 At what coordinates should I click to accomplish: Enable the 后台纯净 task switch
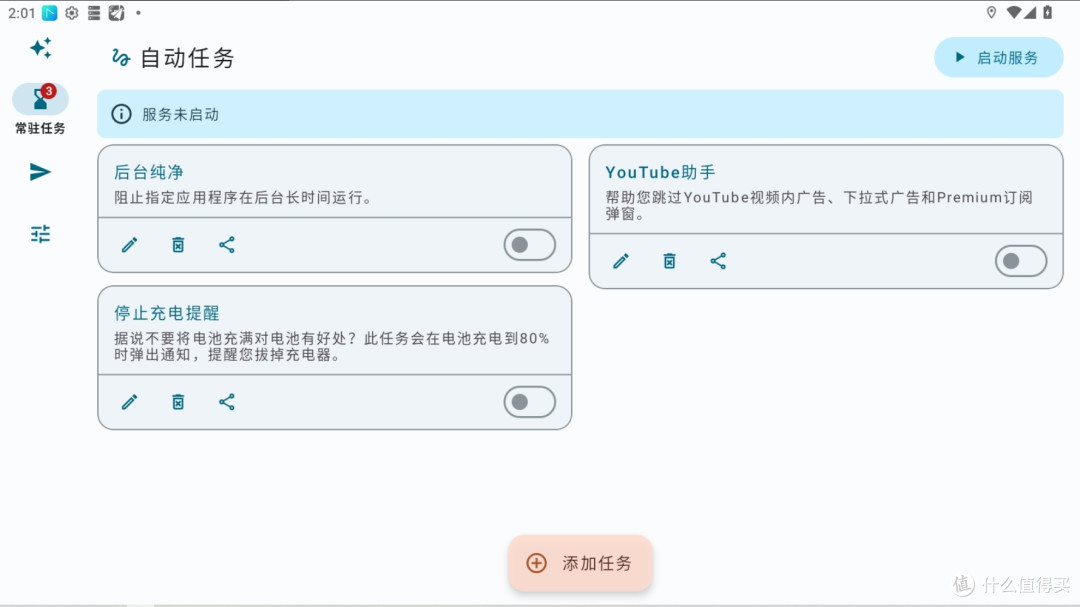pyautogui.click(x=529, y=244)
